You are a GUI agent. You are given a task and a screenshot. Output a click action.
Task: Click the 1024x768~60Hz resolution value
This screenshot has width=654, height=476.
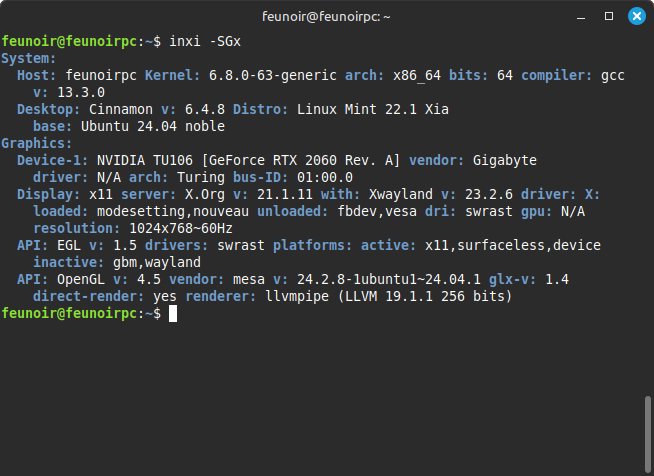tap(181, 229)
